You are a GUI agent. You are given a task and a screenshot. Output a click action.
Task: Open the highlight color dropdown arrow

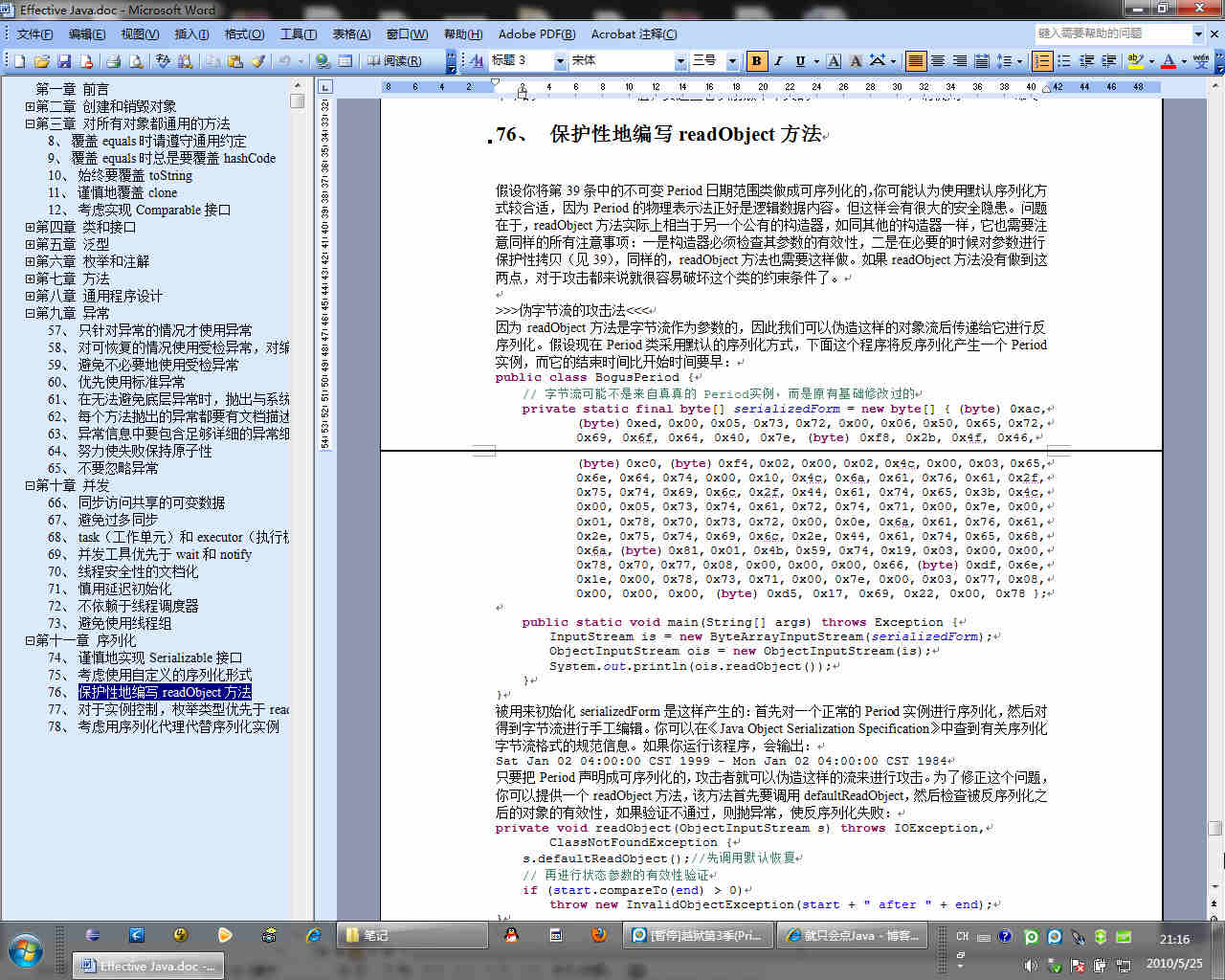coord(1151,61)
